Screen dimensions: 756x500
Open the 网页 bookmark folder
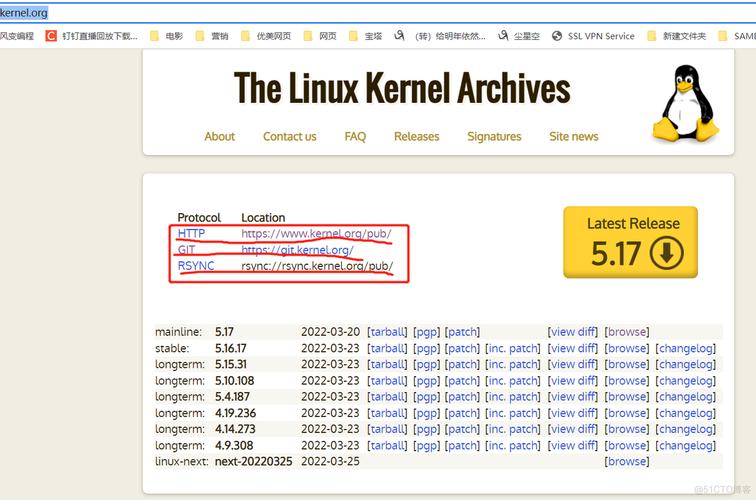pos(320,36)
